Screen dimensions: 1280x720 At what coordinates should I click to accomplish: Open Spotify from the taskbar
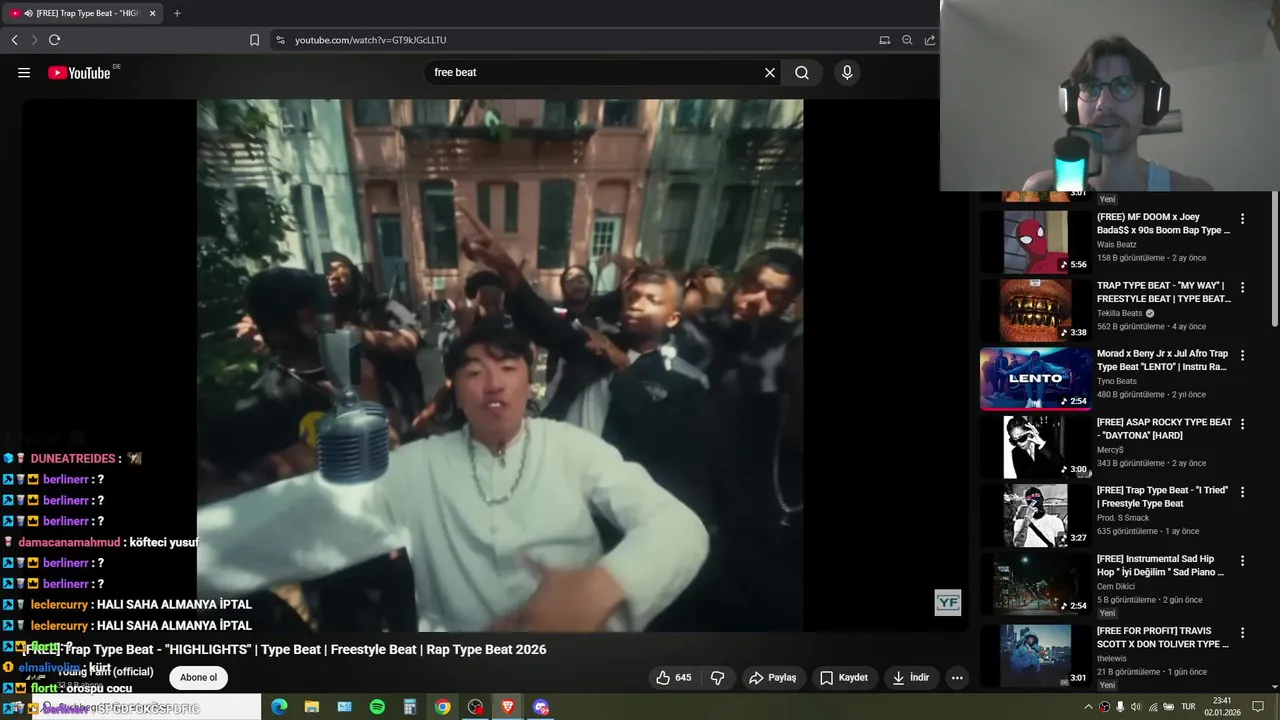[377, 707]
